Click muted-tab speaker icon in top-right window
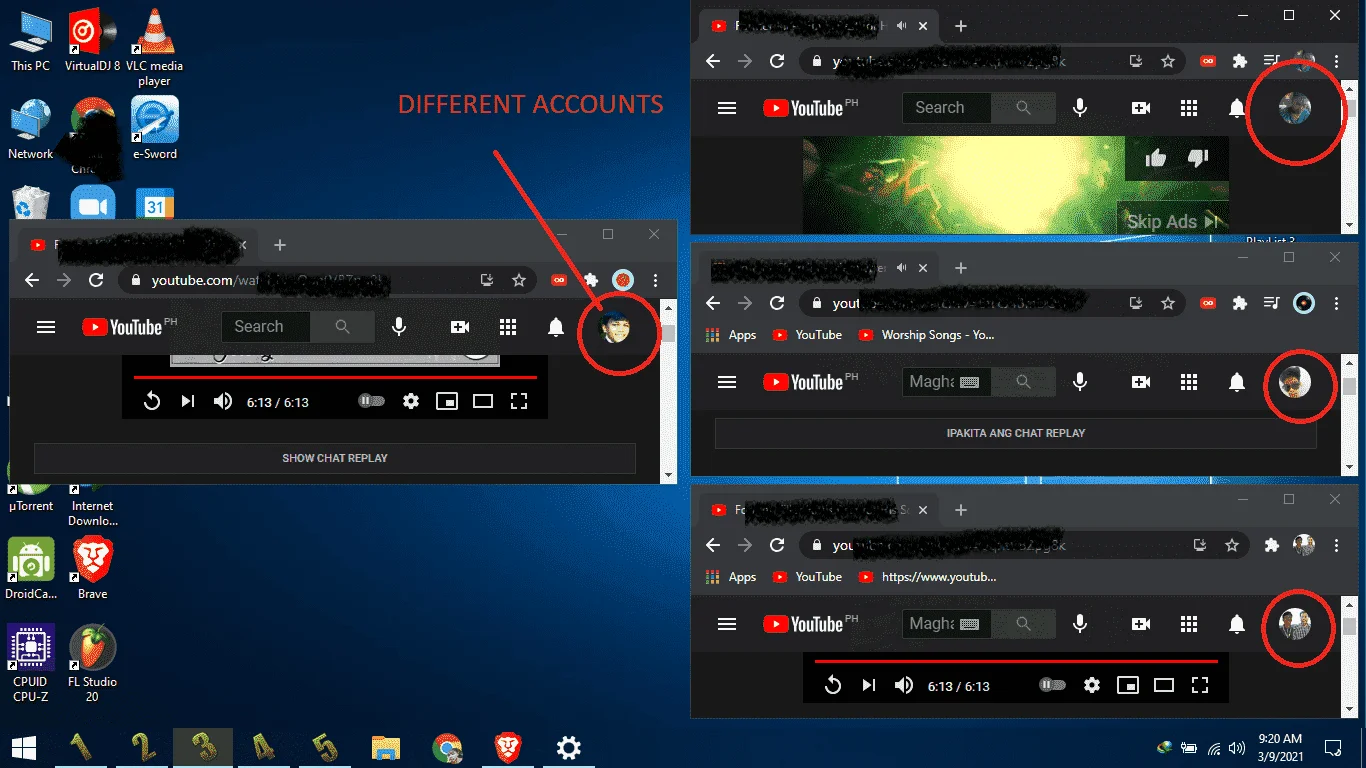Screen dimensions: 1366x768 902,26
